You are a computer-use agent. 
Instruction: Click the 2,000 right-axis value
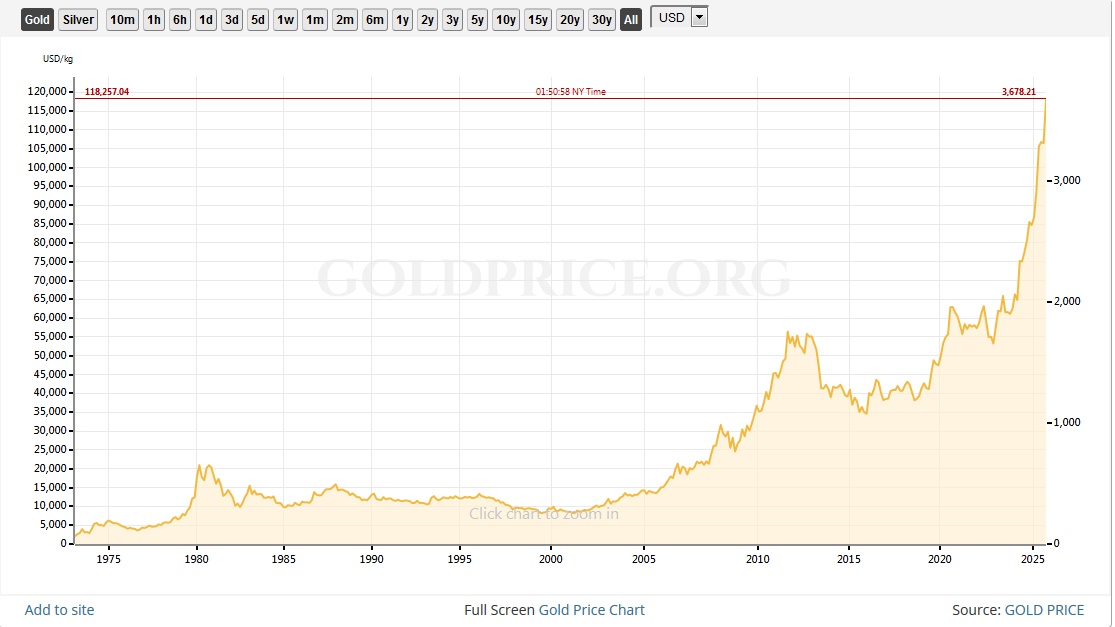(x=1067, y=301)
